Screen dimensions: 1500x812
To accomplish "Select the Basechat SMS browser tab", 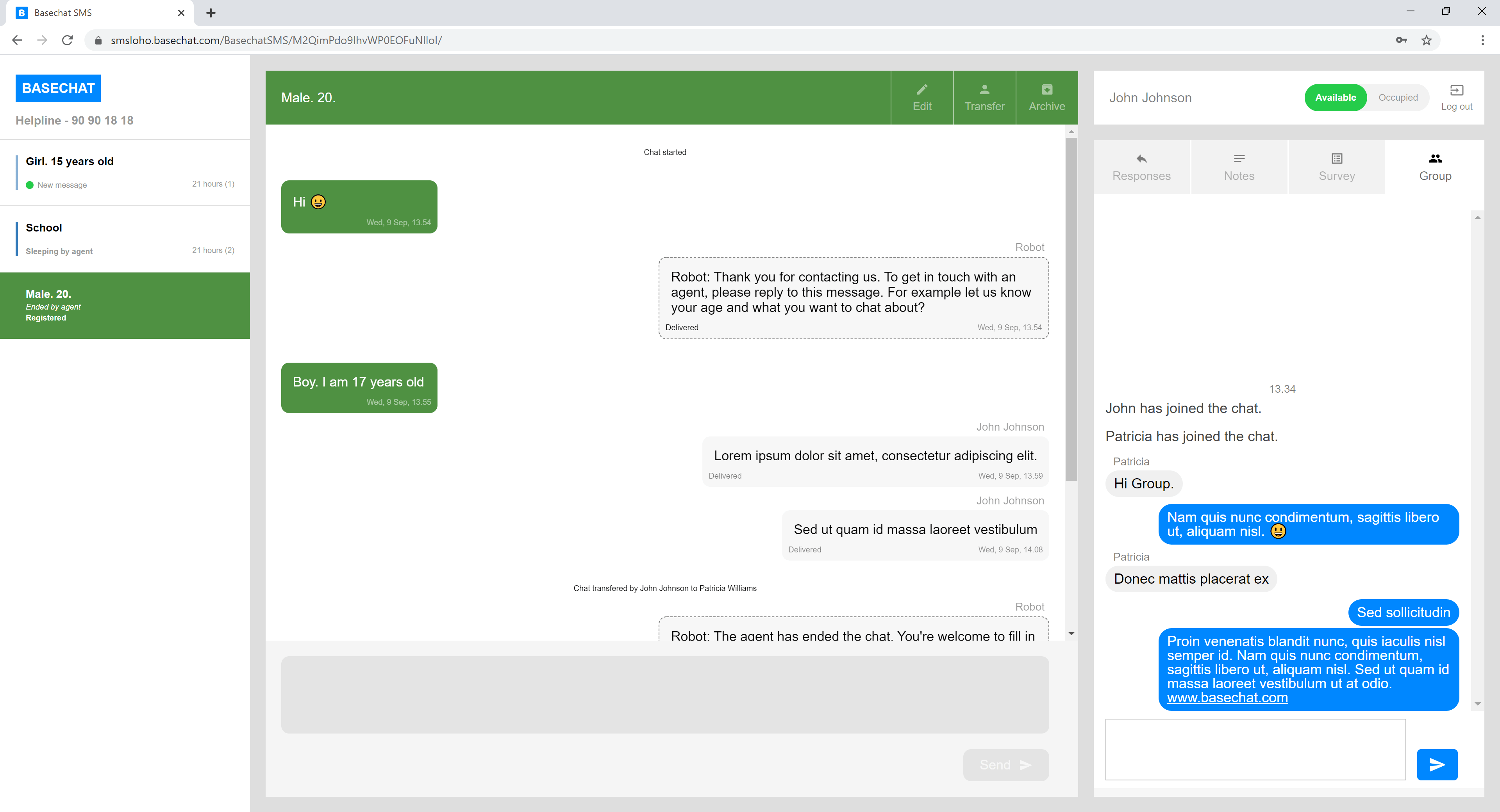I will 87,12.
